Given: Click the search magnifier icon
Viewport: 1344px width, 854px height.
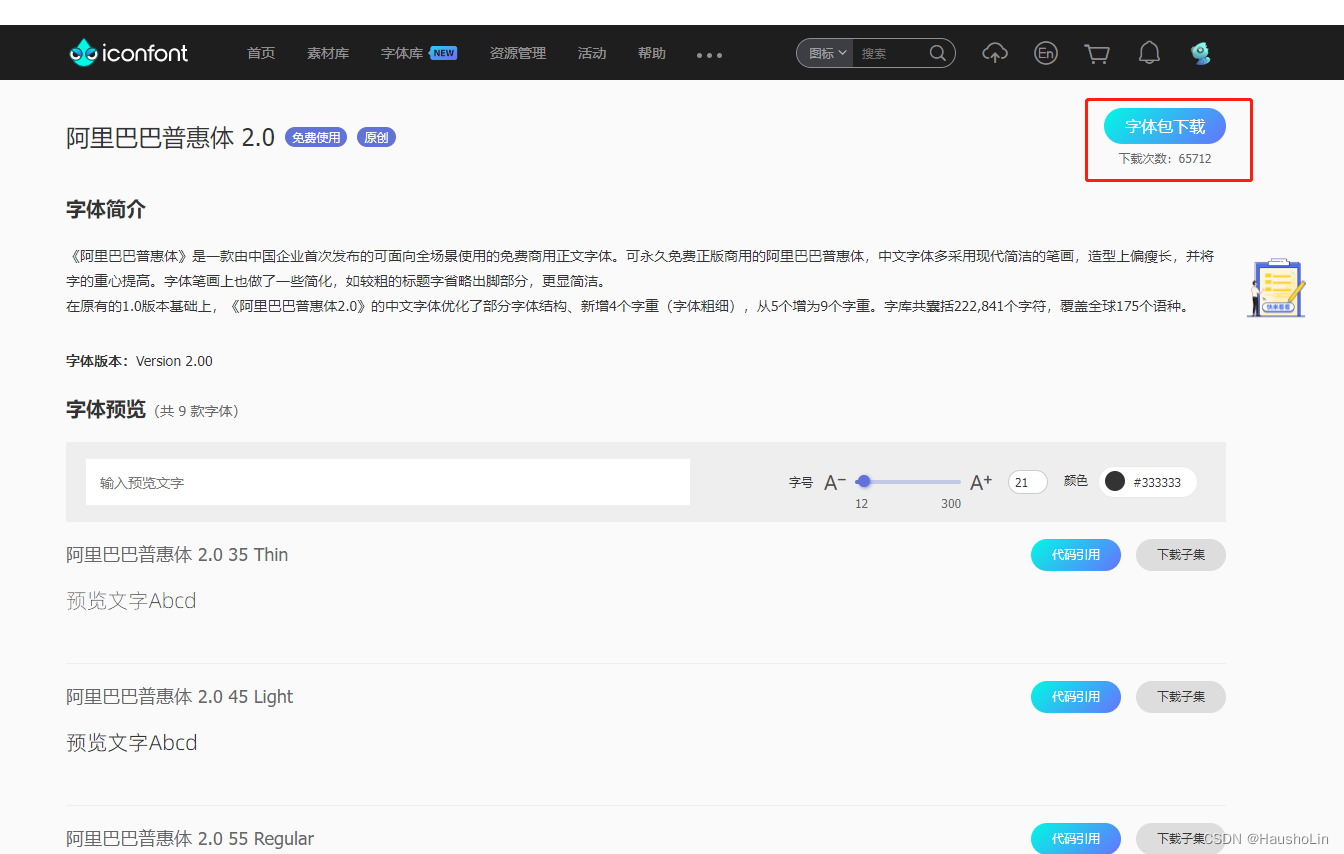Looking at the screenshot, I should pos(938,53).
